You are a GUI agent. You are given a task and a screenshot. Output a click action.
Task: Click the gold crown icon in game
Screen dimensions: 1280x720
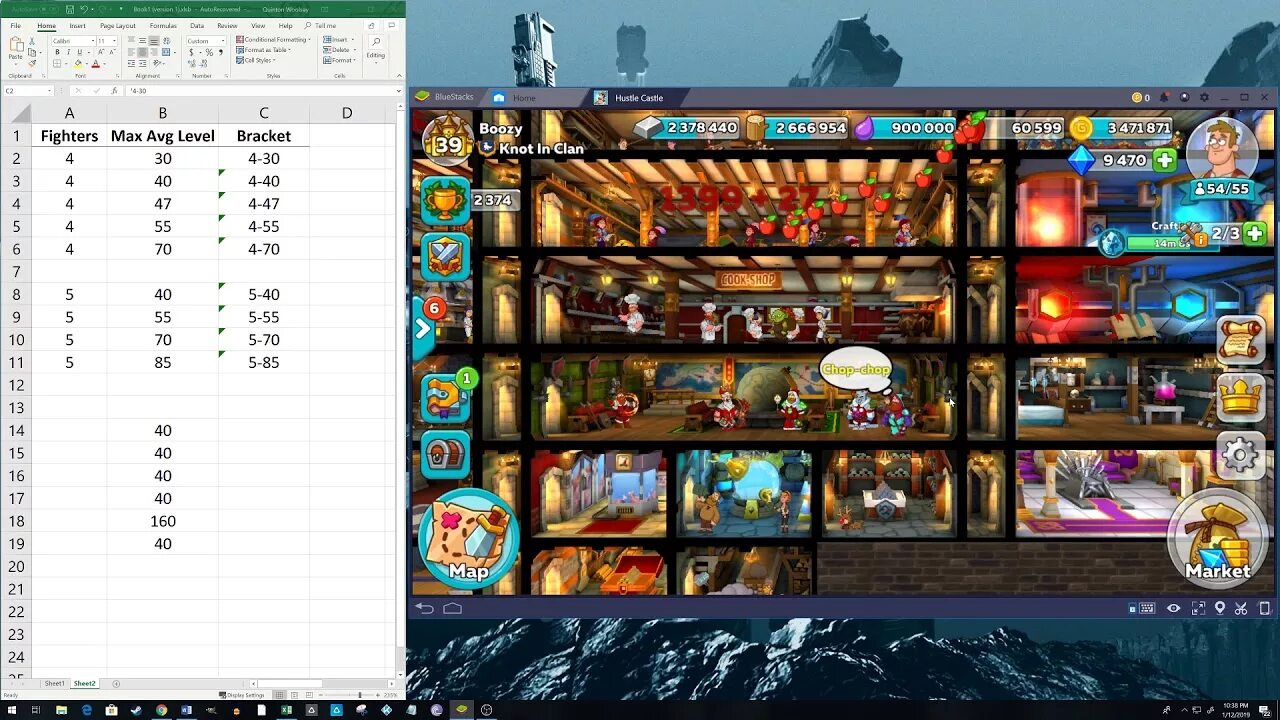point(1241,397)
